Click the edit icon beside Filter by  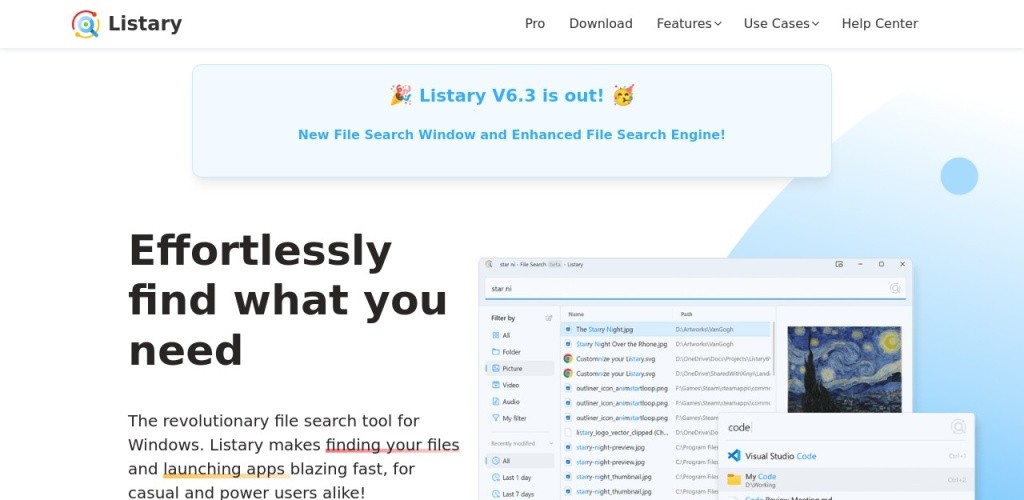click(548, 318)
